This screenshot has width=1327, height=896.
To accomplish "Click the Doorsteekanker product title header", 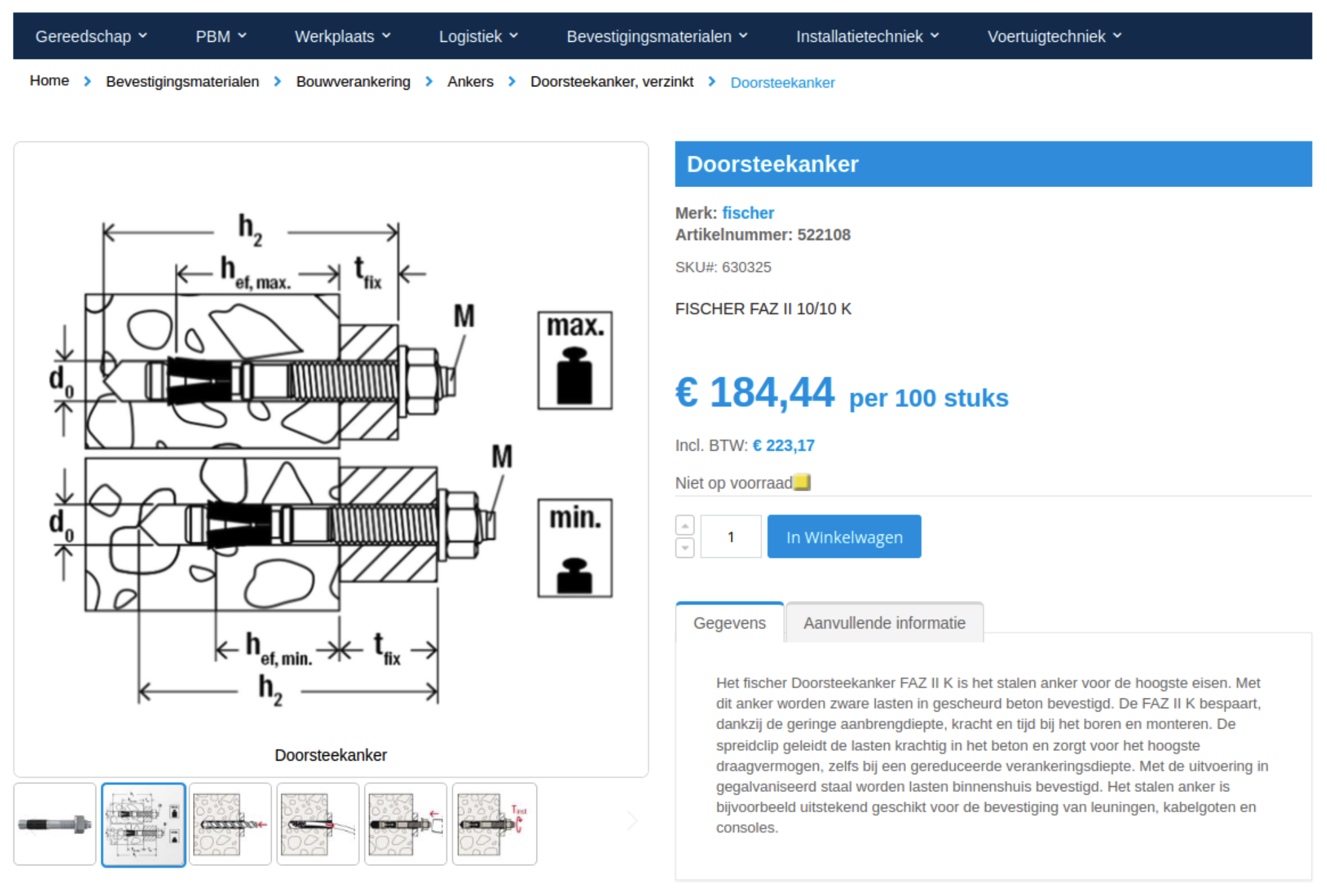I will pyautogui.click(x=993, y=164).
